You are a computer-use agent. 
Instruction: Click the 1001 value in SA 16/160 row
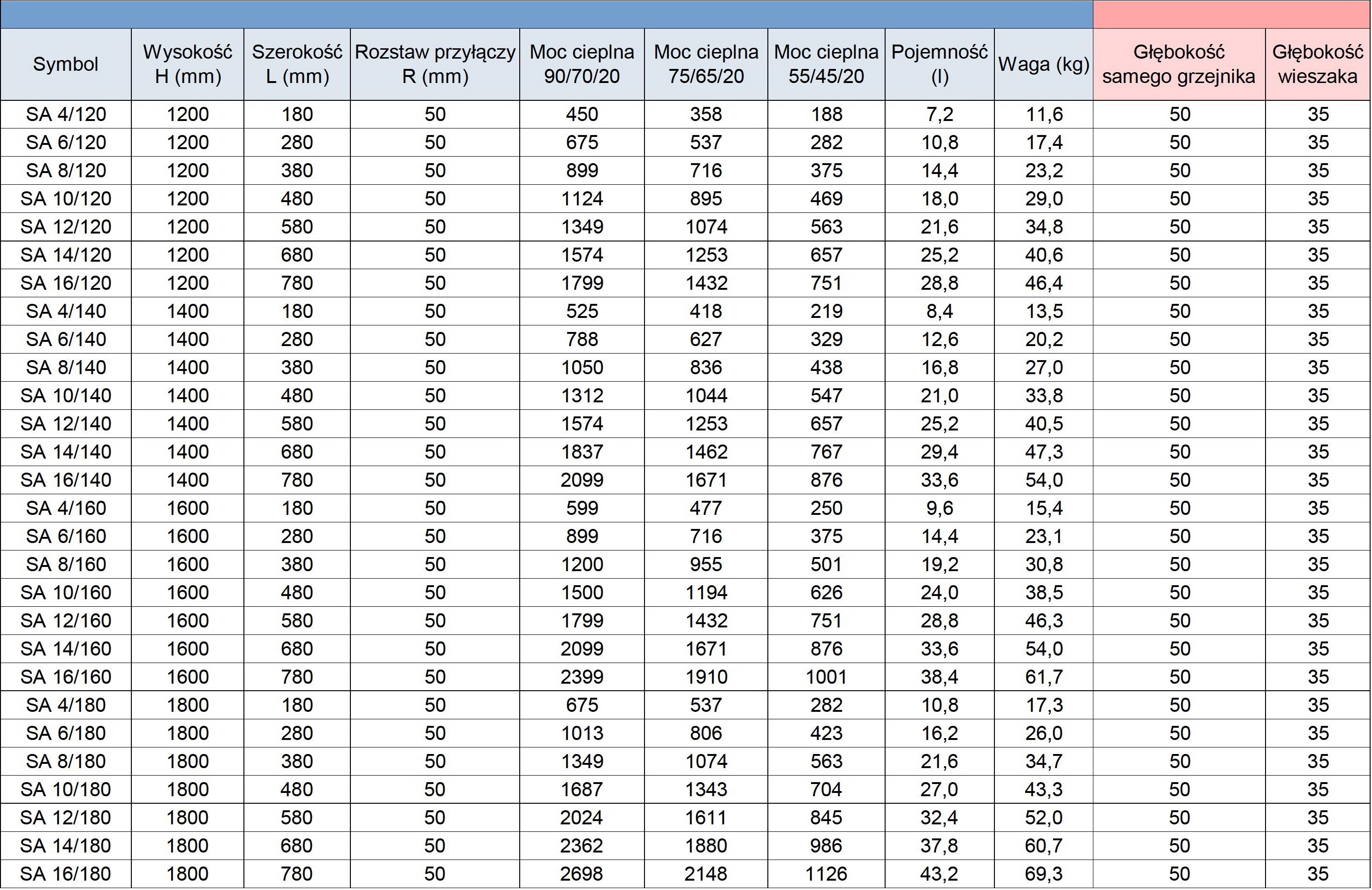(826, 677)
